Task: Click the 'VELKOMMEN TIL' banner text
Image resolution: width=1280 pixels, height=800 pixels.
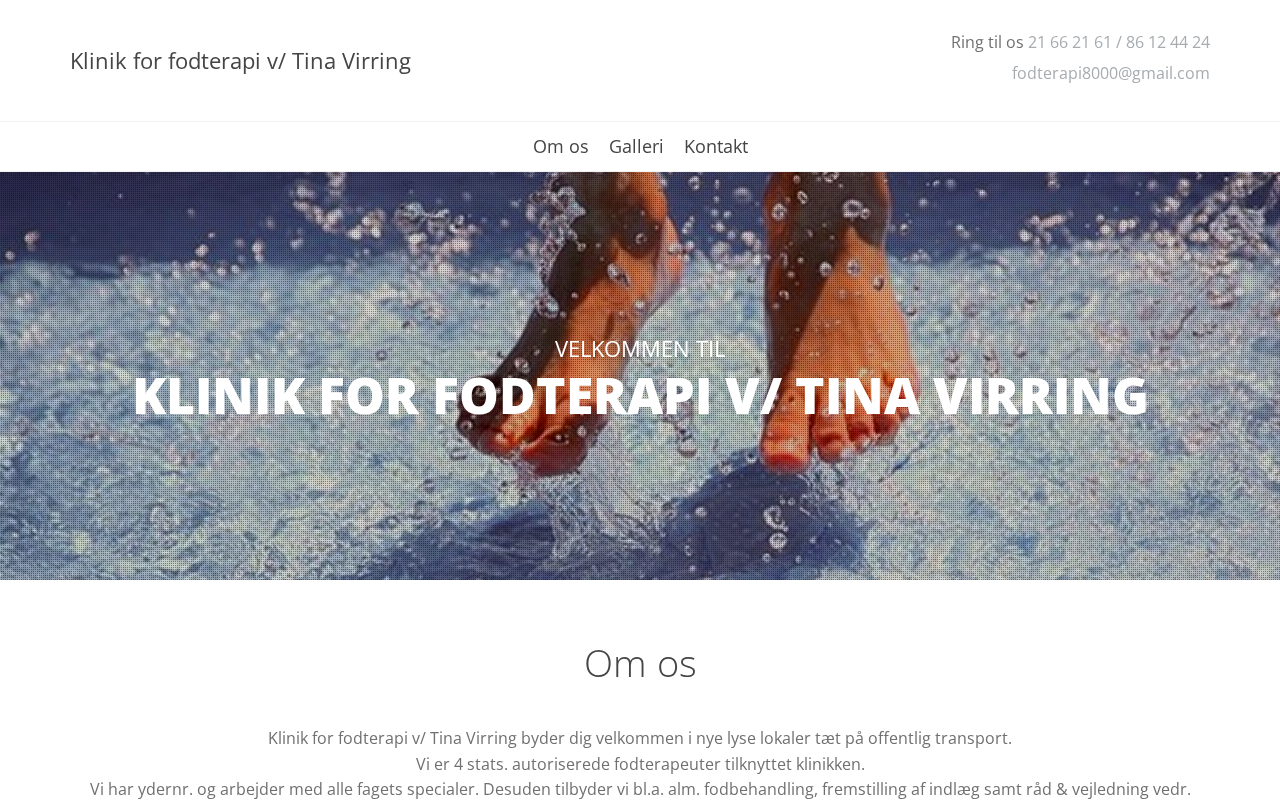Action: tap(640, 348)
